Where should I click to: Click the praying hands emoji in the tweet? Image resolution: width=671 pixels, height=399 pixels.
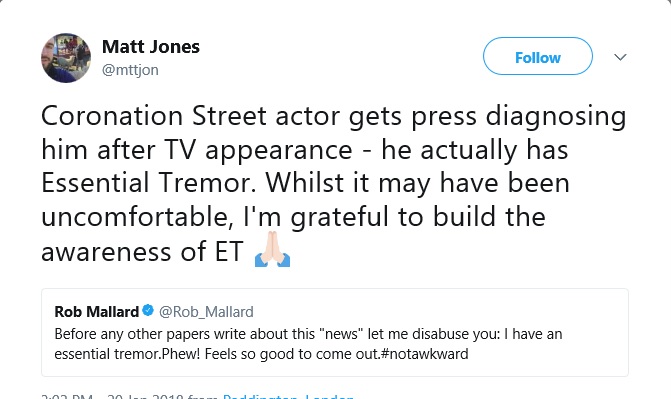pos(273,250)
